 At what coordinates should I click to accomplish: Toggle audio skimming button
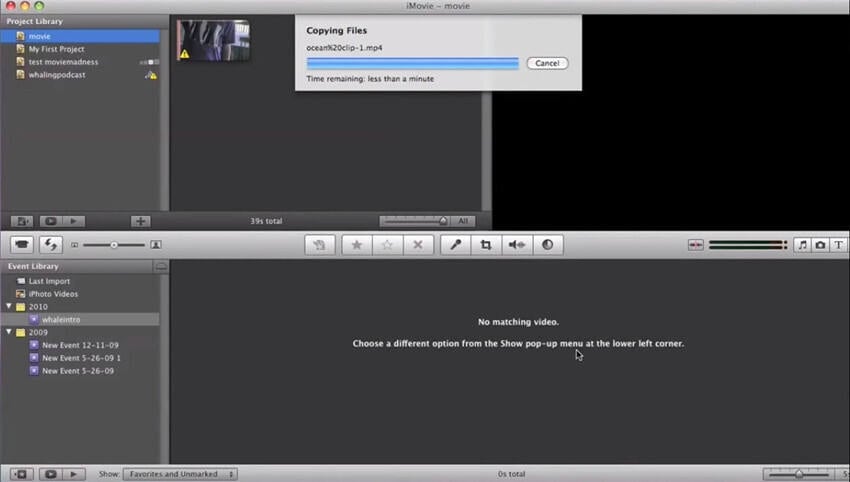(x=696, y=245)
